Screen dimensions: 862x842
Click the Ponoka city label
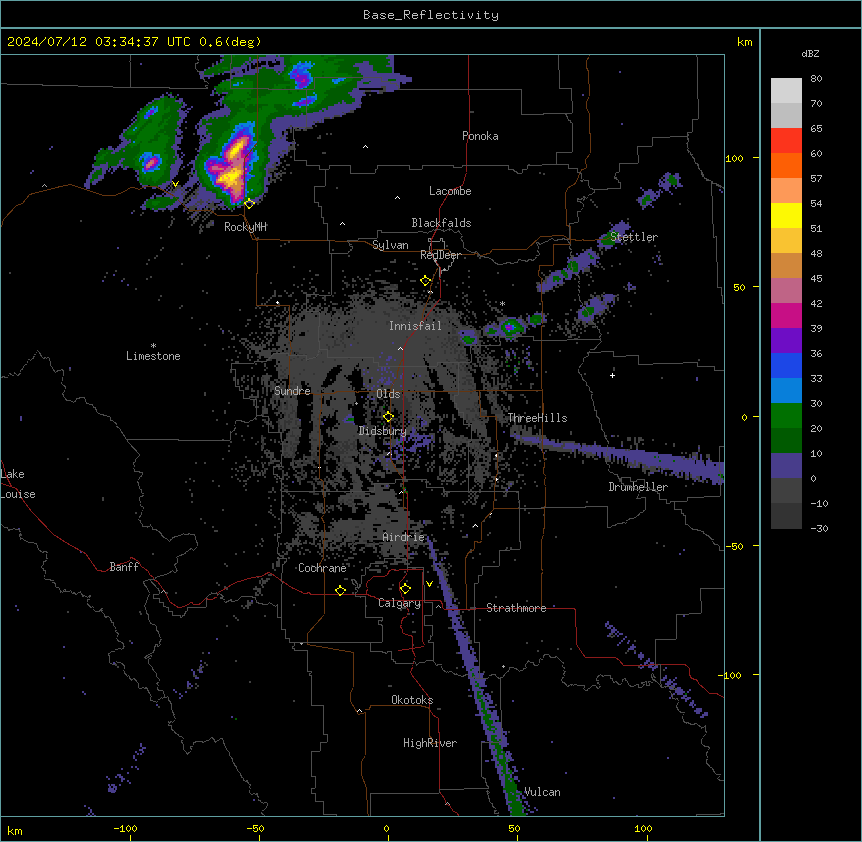tap(480, 136)
